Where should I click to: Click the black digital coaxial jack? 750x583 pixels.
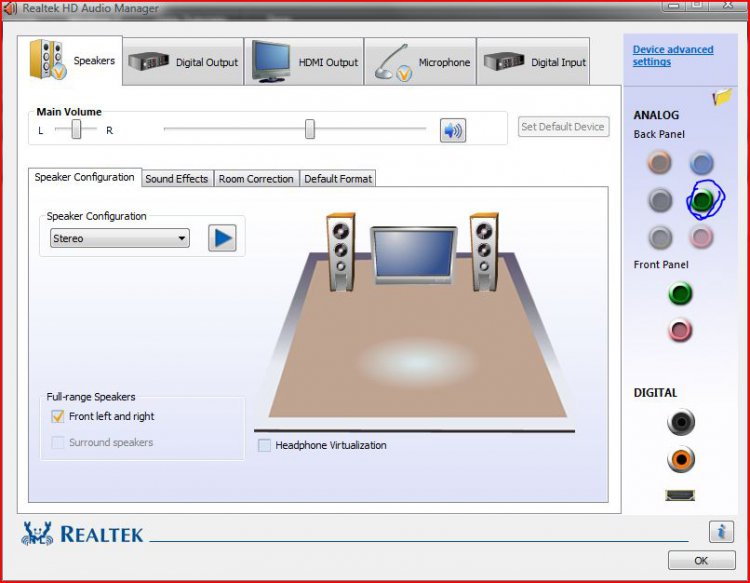click(681, 422)
